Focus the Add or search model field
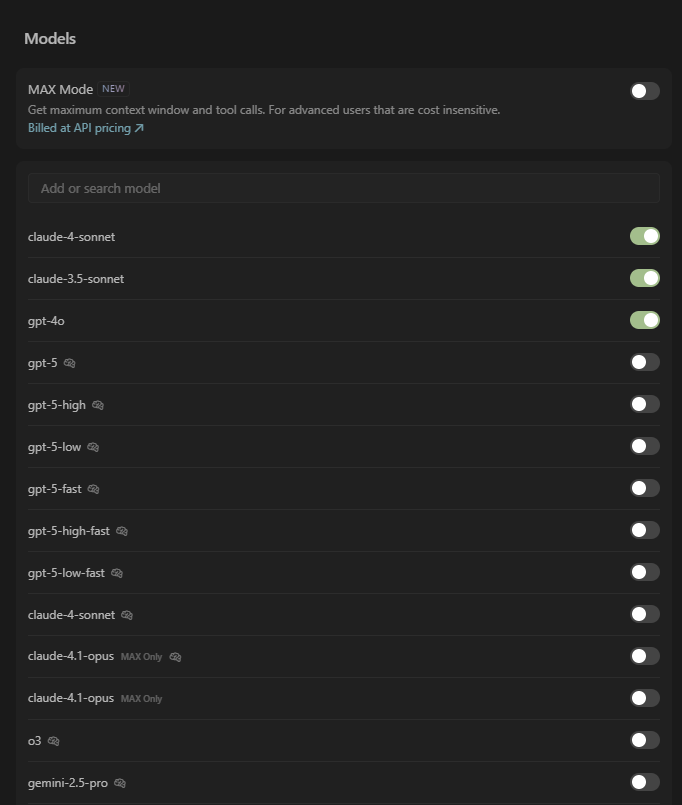Image resolution: width=682 pixels, height=805 pixels. [x=344, y=188]
